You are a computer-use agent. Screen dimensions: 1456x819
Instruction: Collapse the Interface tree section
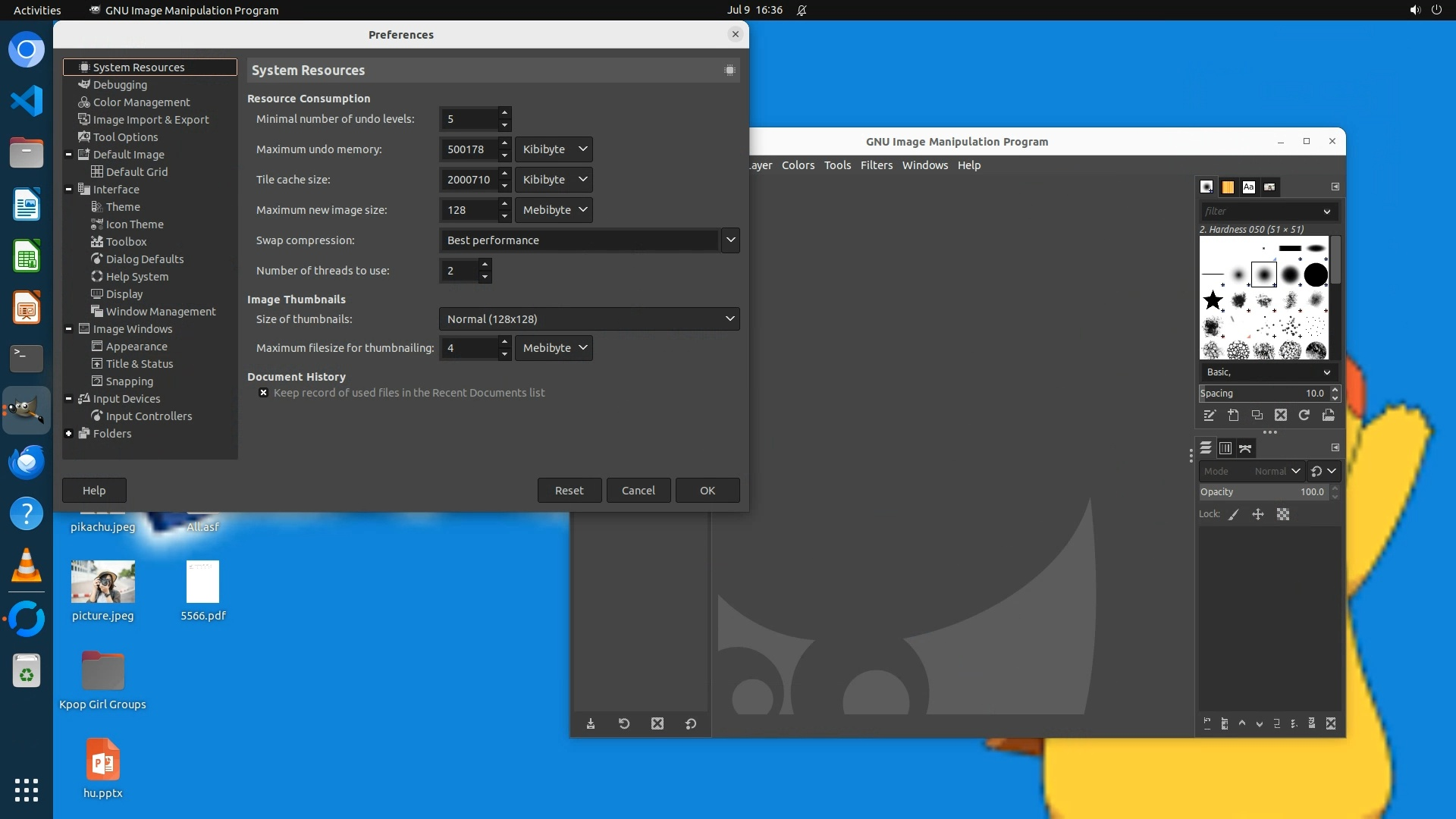[69, 190]
